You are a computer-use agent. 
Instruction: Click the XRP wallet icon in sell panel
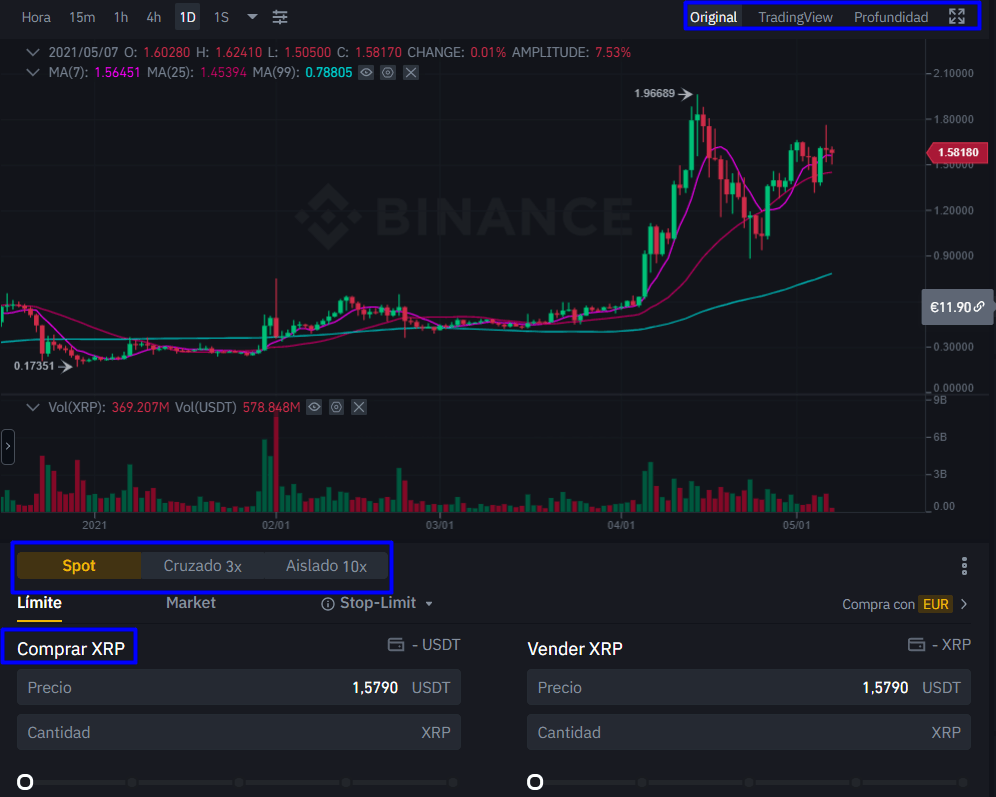[916, 645]
